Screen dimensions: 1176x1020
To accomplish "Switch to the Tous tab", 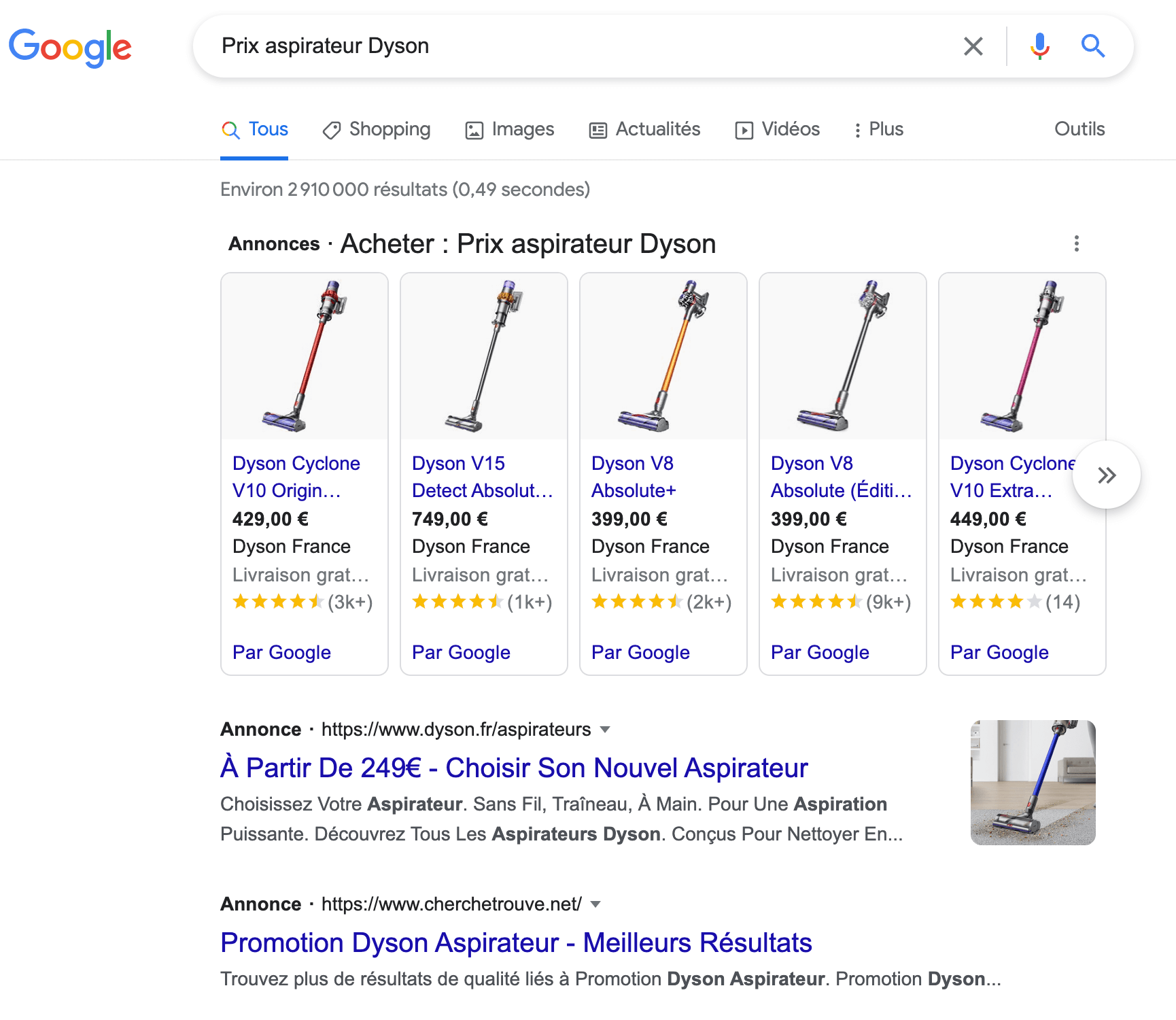I will tap(267, 129).
